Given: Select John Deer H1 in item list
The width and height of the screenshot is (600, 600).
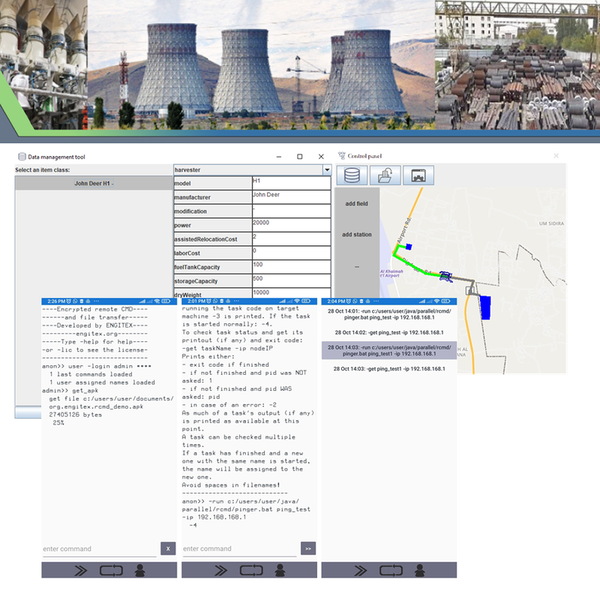Looking at the screenshot, I should (x=93, y=184).
